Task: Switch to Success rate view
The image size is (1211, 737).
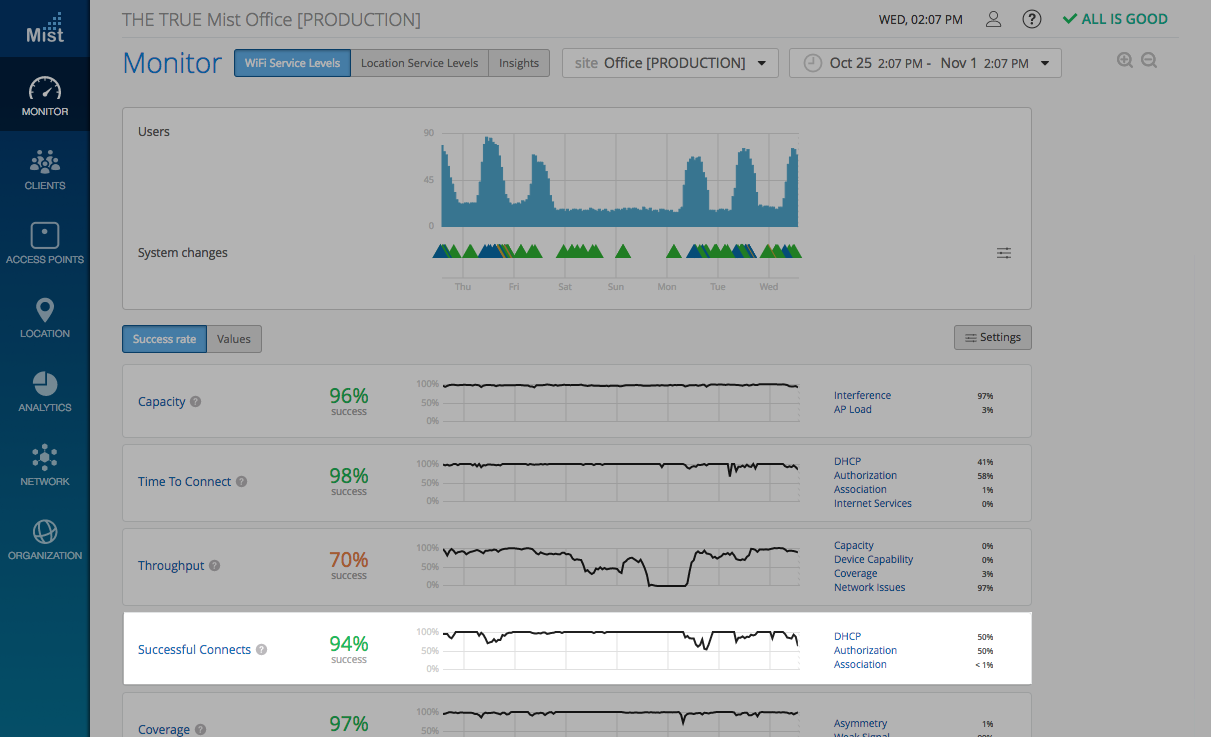Action: [x=164, y=339]
